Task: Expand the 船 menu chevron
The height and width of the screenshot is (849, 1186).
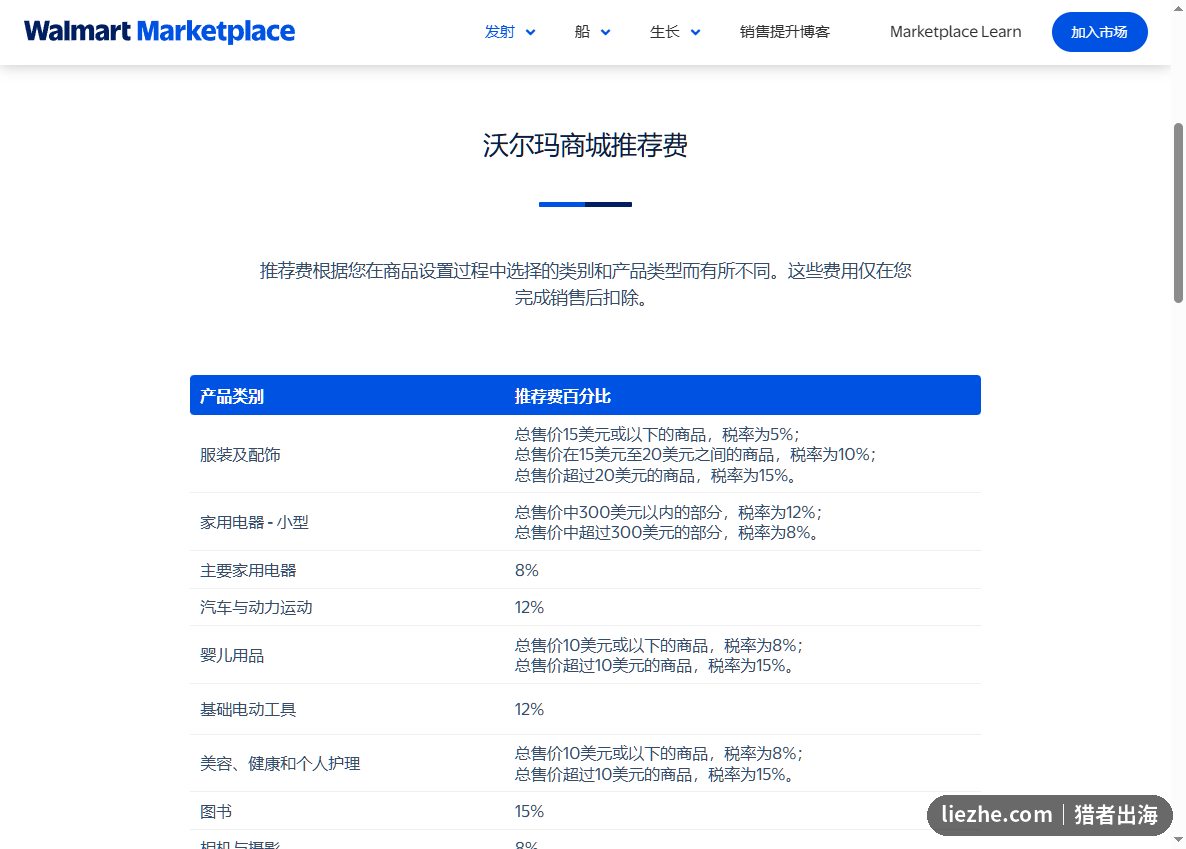Action: point(606,33)
